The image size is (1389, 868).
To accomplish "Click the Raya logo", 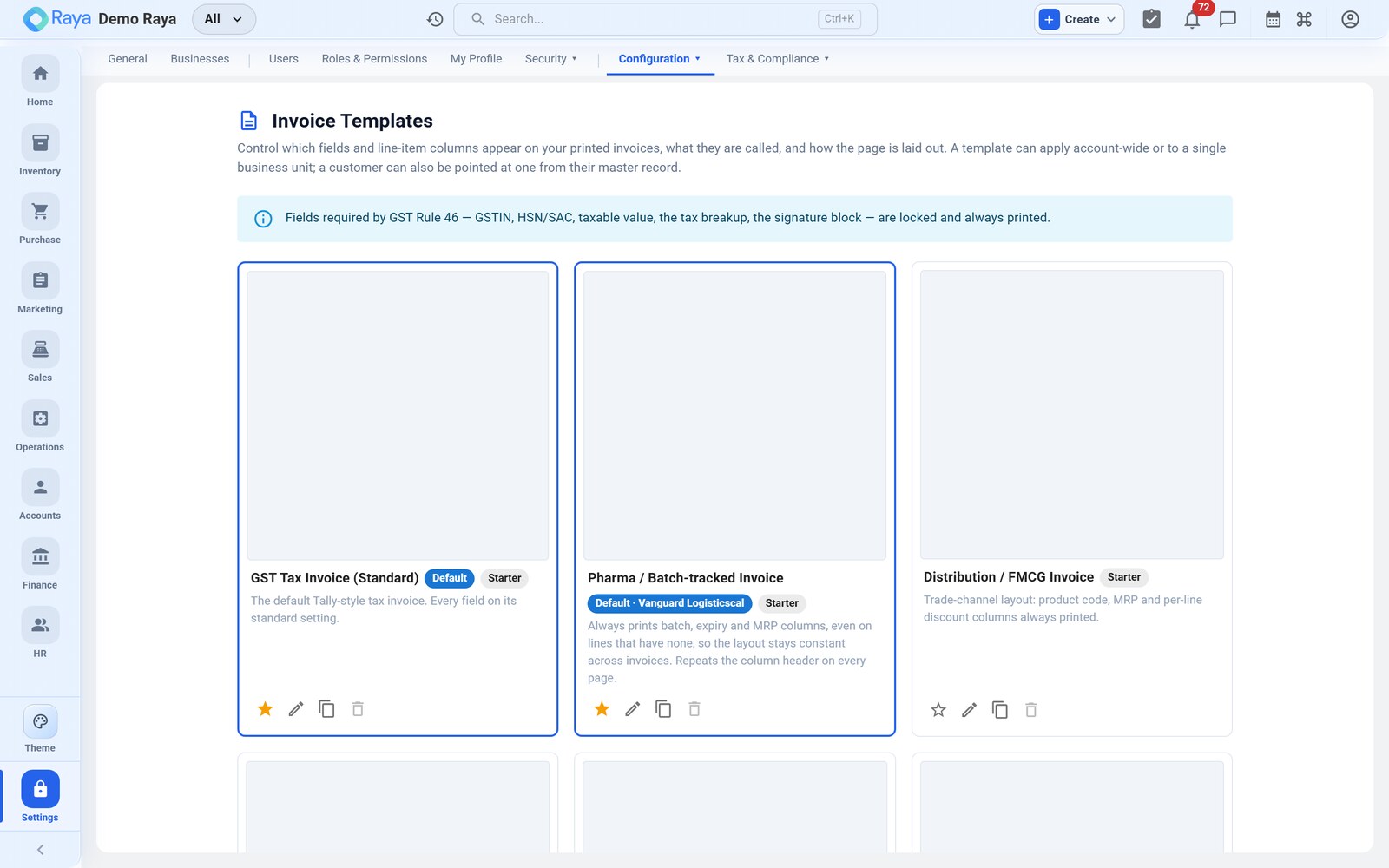I will point(56,19).
